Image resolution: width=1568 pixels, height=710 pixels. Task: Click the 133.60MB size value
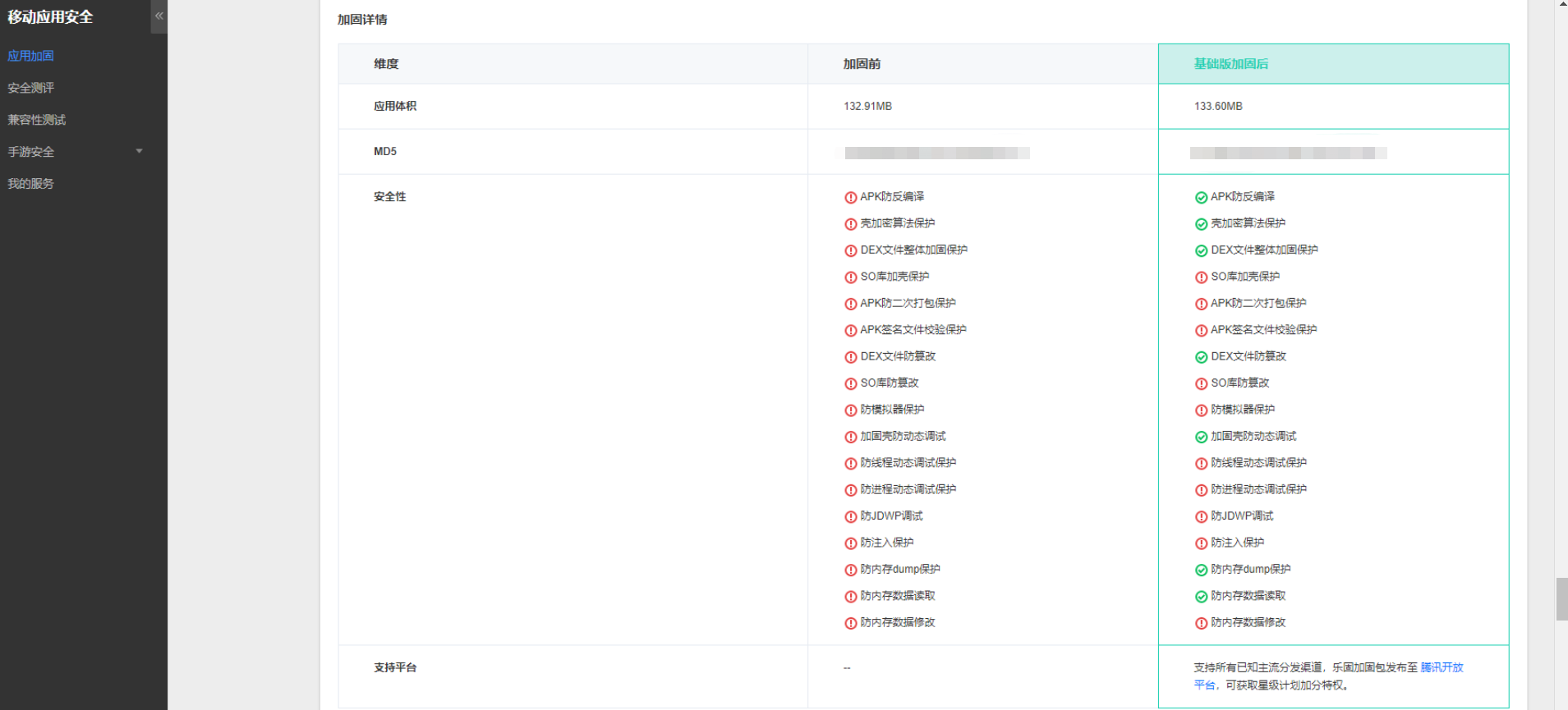click(1218, 107)
